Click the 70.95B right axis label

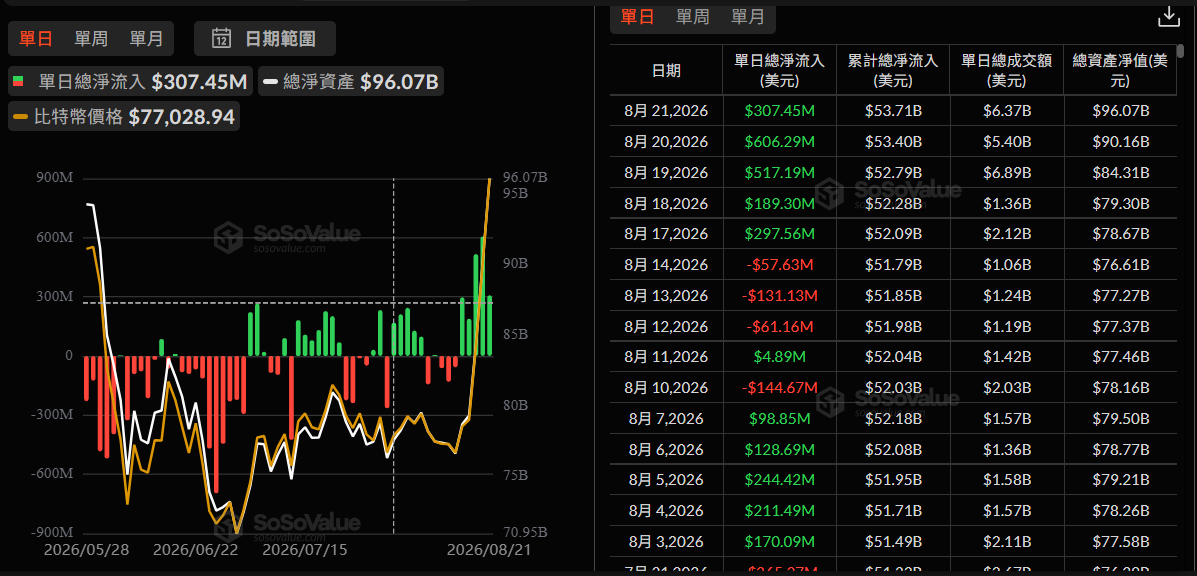525,532
